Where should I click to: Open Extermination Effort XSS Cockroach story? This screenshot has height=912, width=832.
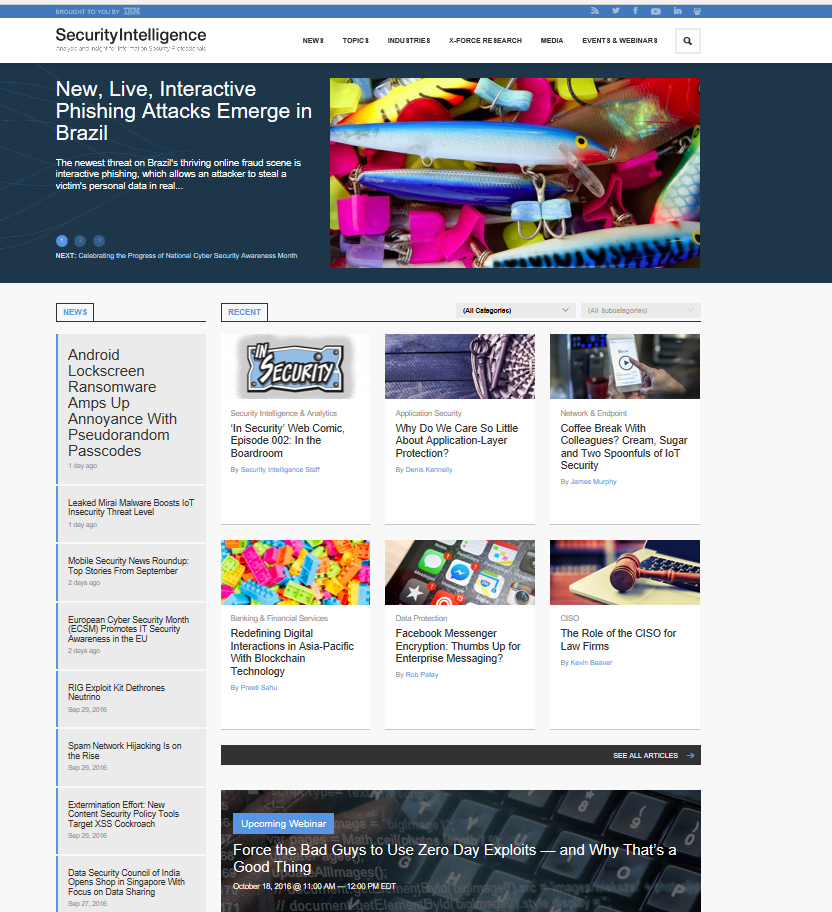[123, 814]
